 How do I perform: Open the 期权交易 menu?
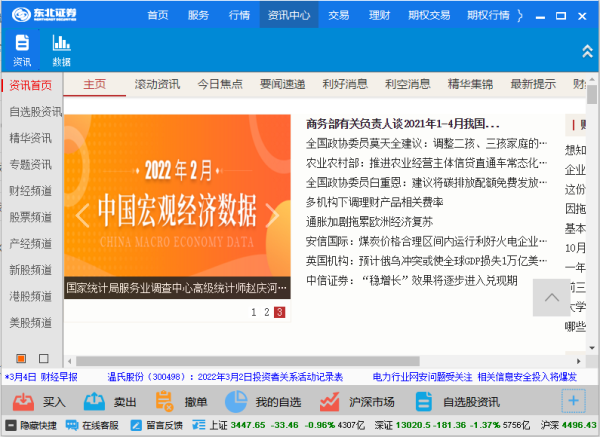coord(429,15)
